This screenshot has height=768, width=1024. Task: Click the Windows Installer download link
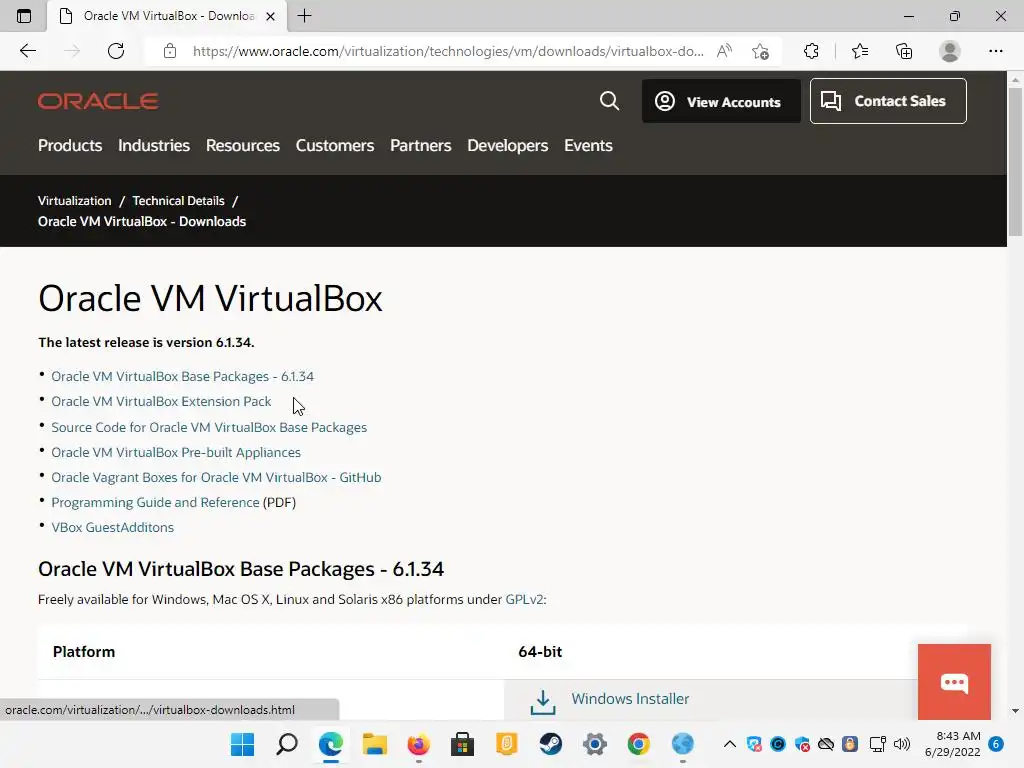[x=630, y=699]
